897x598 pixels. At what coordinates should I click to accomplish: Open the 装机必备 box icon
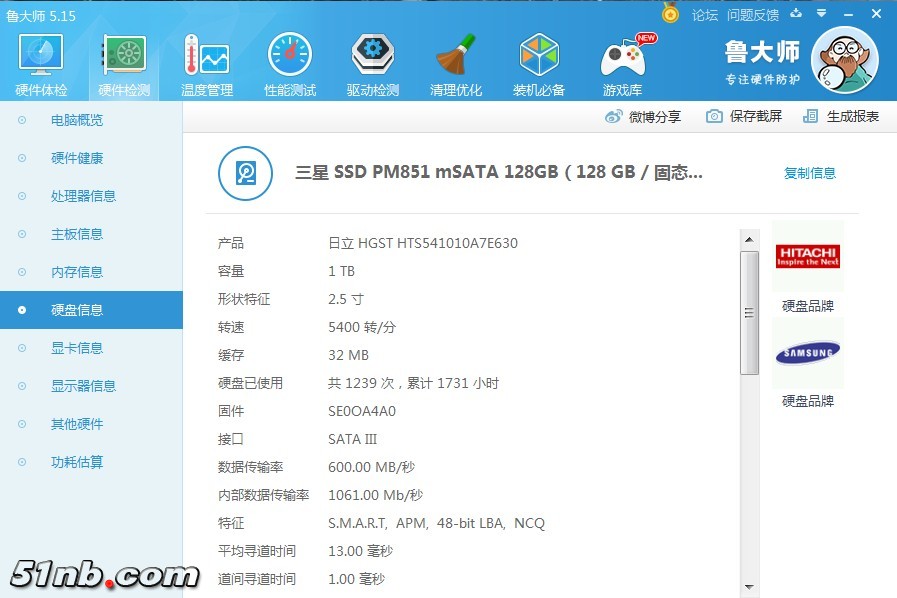(x=539, y=65)
